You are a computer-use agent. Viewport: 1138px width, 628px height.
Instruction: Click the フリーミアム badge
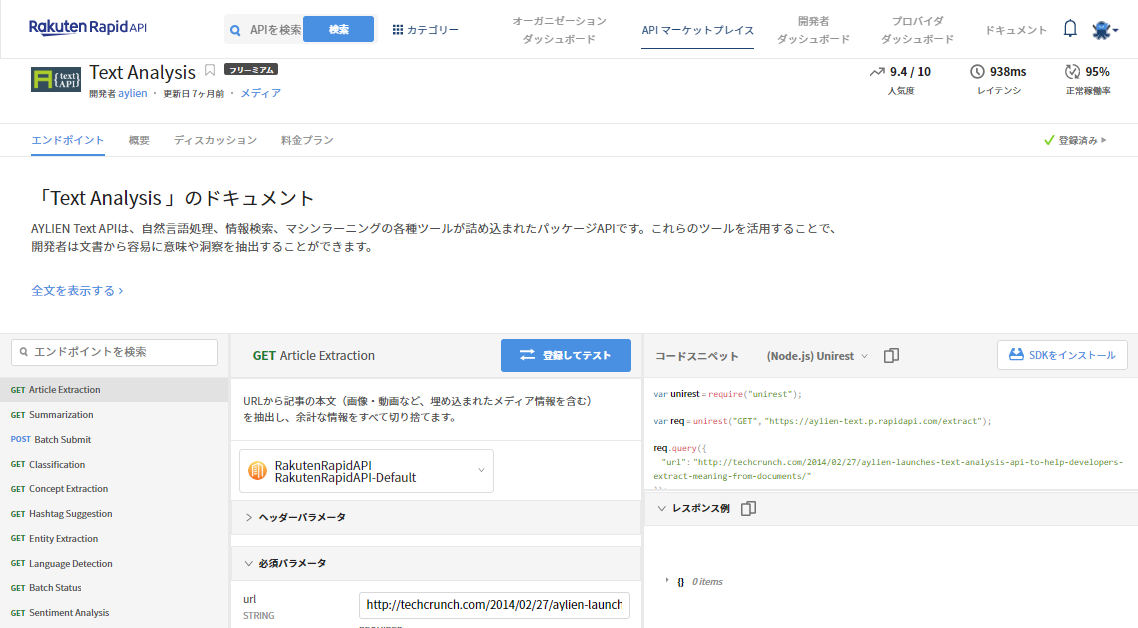(x=251, y=70)
